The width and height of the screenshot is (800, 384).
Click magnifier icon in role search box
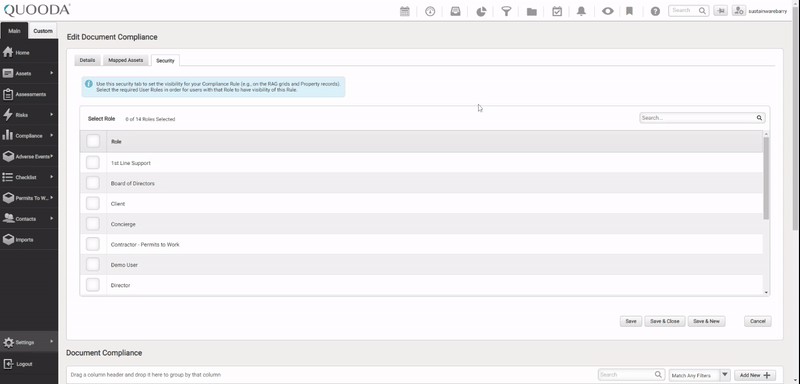(x=759, y=118)
